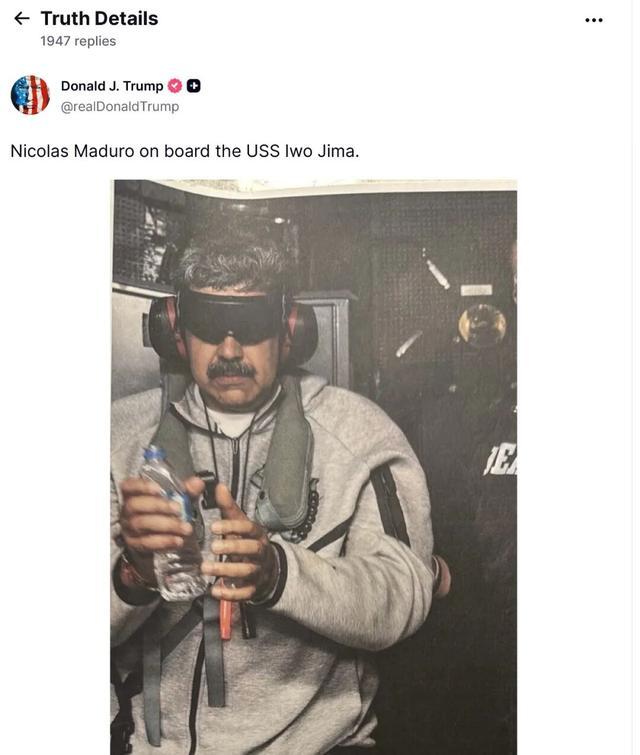Click the pink verified checkmark badge

(175, 86)
